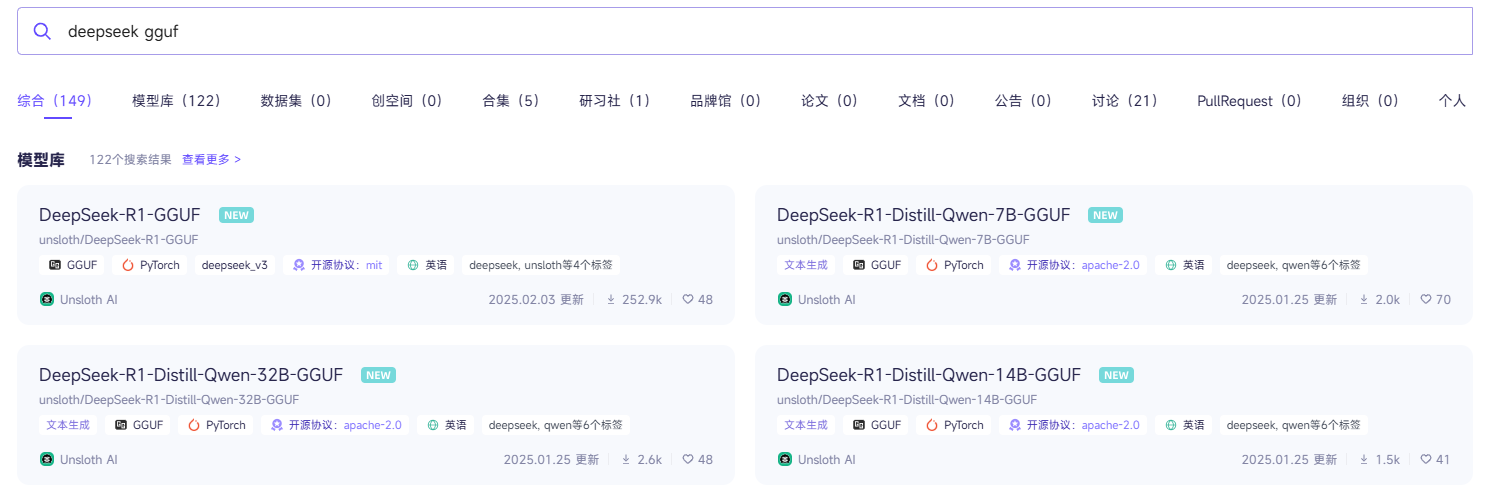Switch to the 组织 (0) tab
This screenshot has width=1495, height=497.
click(x=1371, y=101)
